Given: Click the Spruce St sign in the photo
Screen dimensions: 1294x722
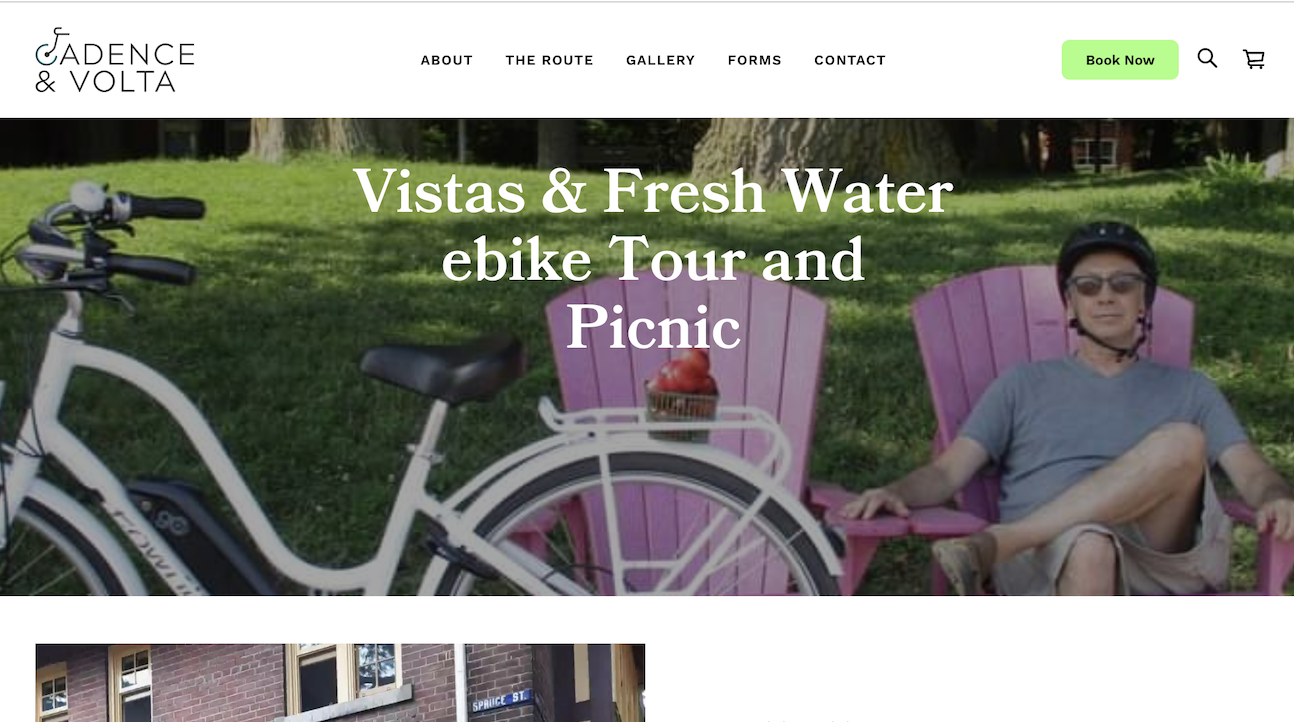Looking at the screenshot, I should coord(500,701).
